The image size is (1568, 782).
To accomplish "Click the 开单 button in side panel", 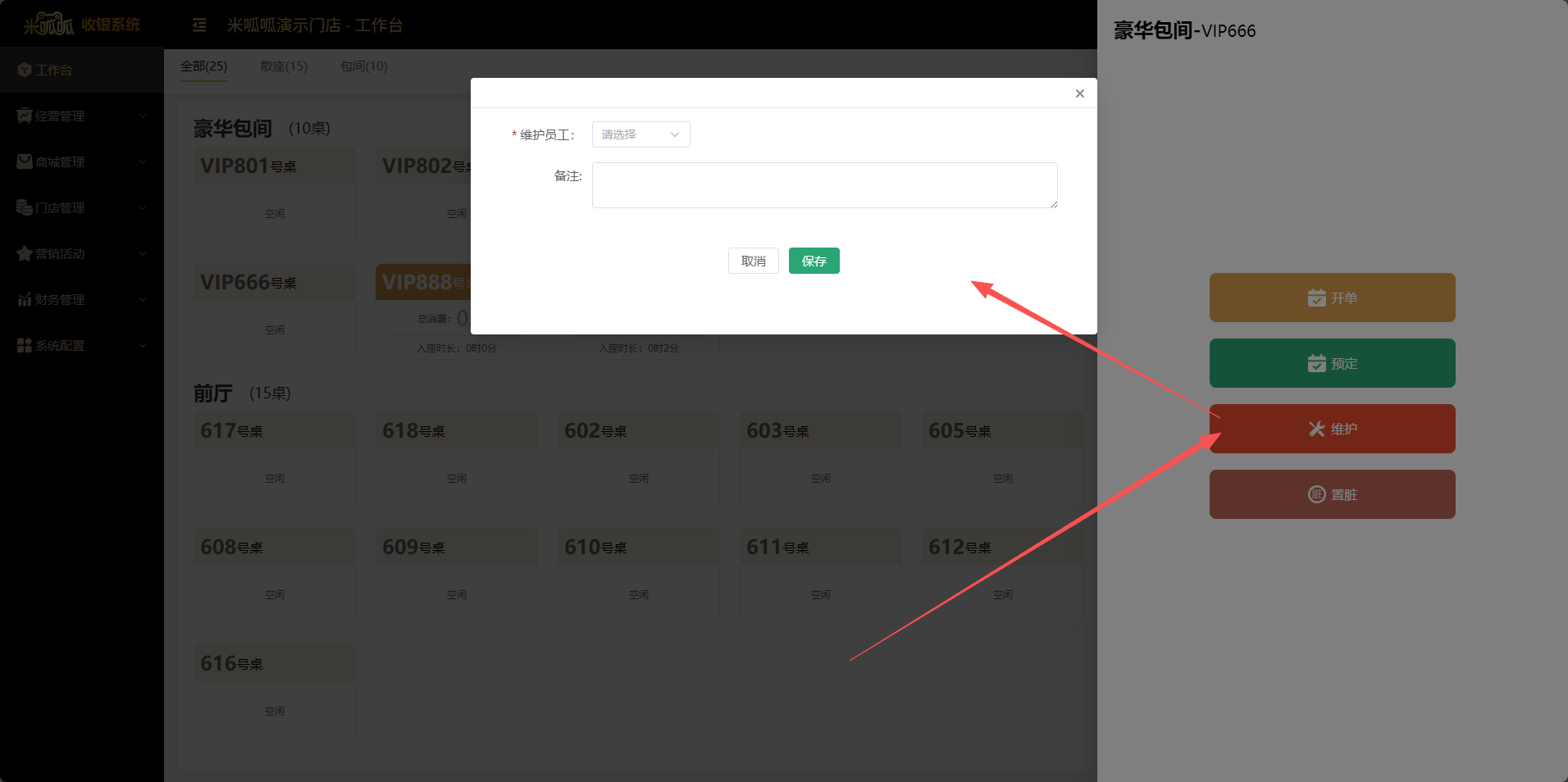I will [1332, 298].
